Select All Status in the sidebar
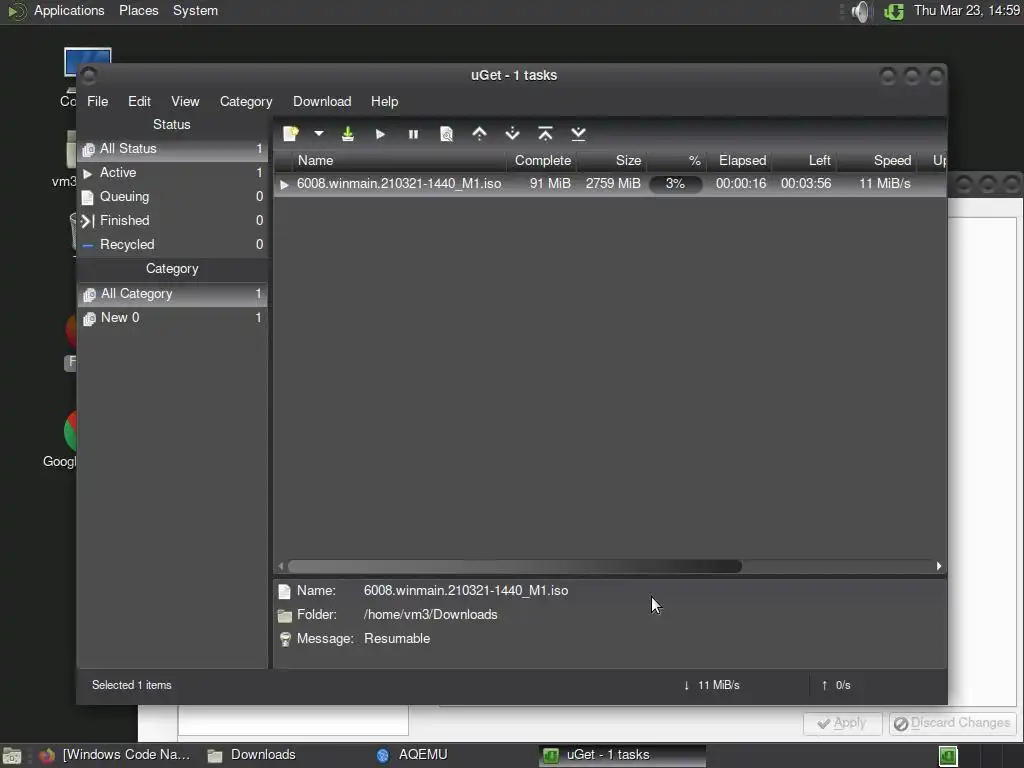The width and height of the screenshot is (1024, 768). click(x=172, y=149)
